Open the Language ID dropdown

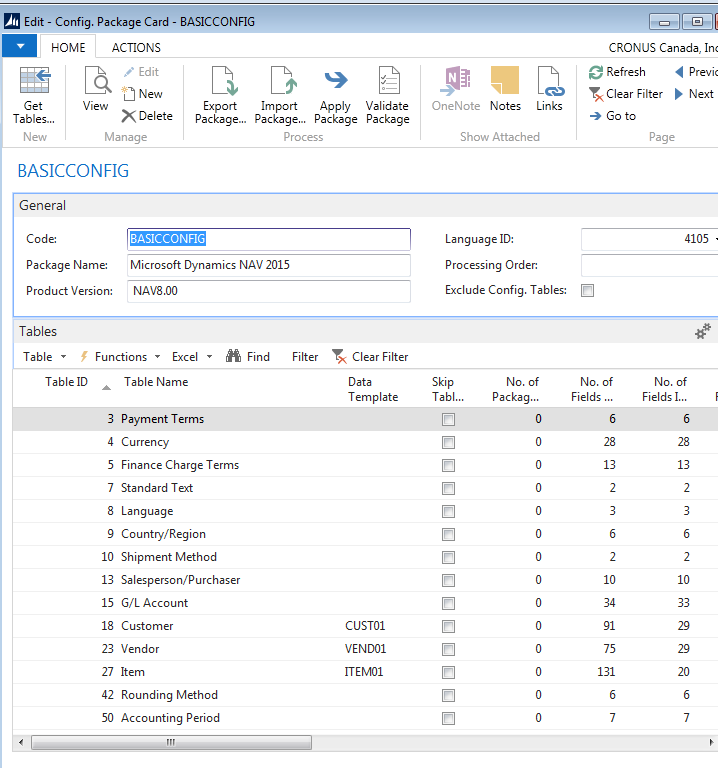click(716, 239)
